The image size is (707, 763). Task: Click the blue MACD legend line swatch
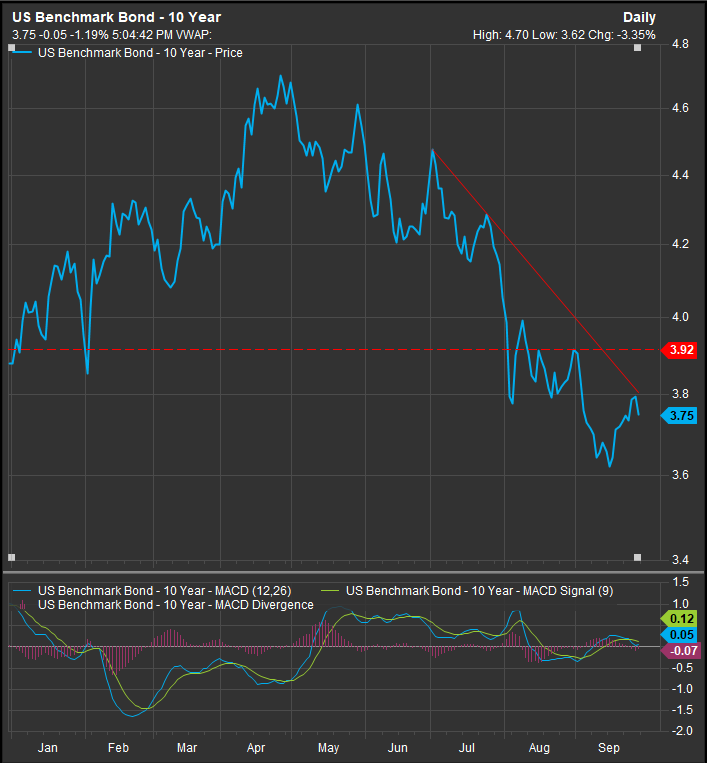point(22,591)
